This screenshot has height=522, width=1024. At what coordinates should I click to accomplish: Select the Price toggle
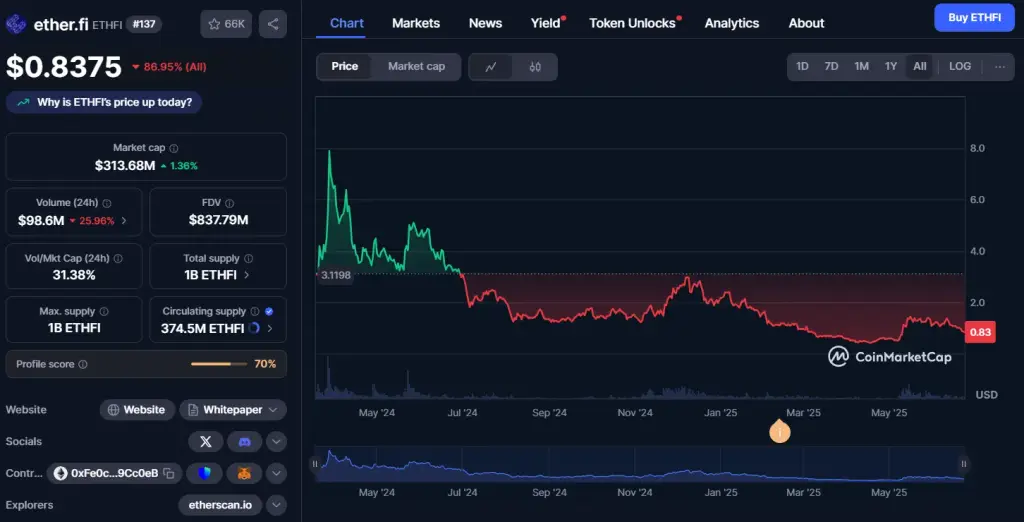344,67
